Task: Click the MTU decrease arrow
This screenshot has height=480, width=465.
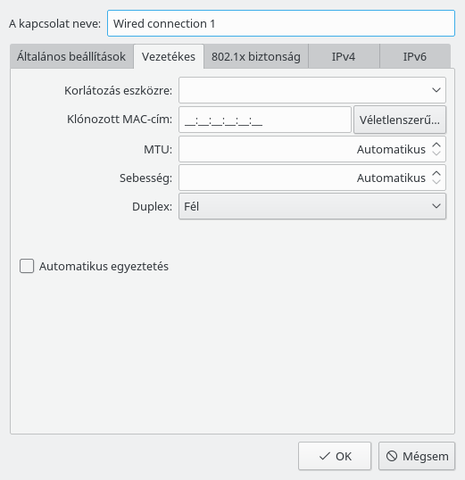Action: click(x=436, y=153)
